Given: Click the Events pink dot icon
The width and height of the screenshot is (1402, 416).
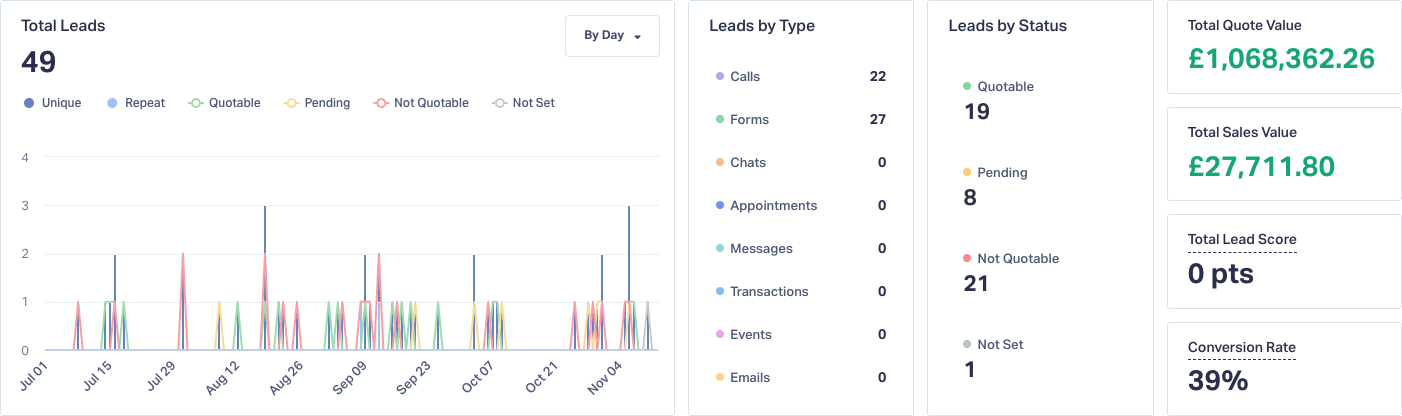Looking at the screenshot, I should 720,335.
